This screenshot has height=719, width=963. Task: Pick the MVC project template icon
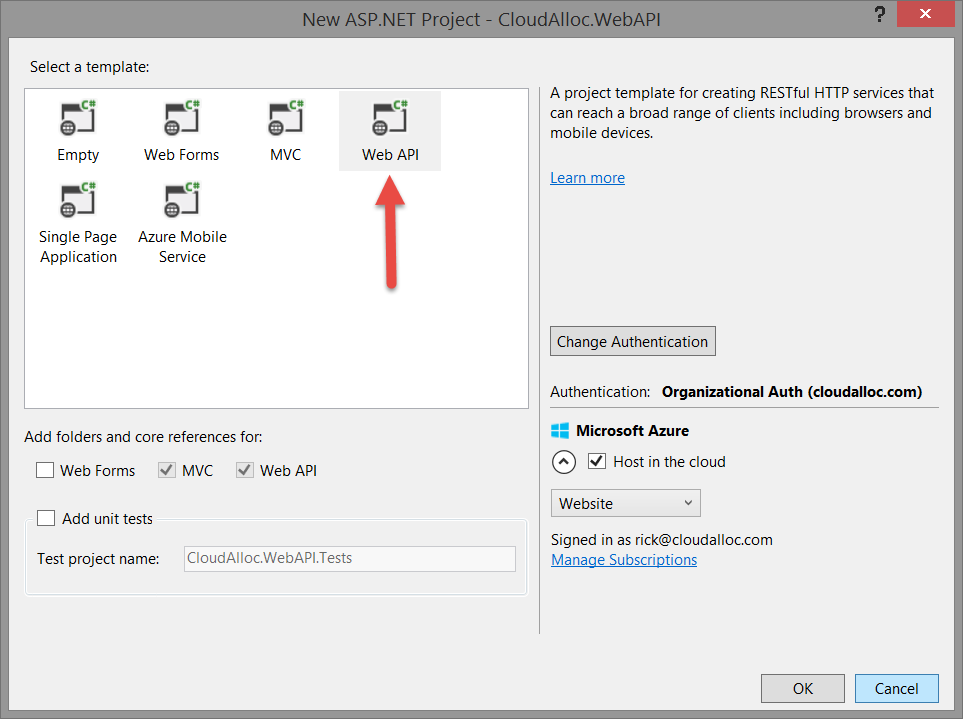point(285,120)
